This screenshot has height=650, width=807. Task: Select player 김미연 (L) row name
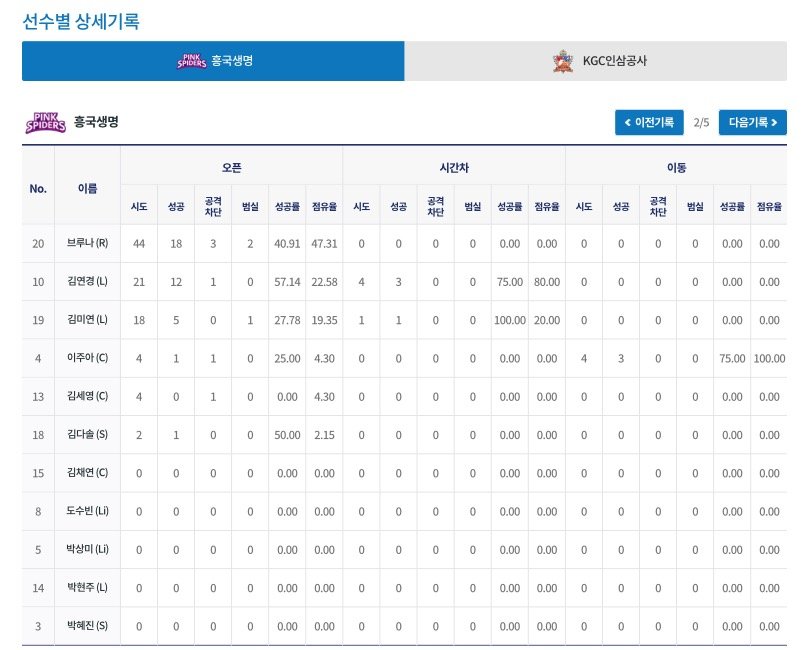pyautogui.click(x=87, y=320)
